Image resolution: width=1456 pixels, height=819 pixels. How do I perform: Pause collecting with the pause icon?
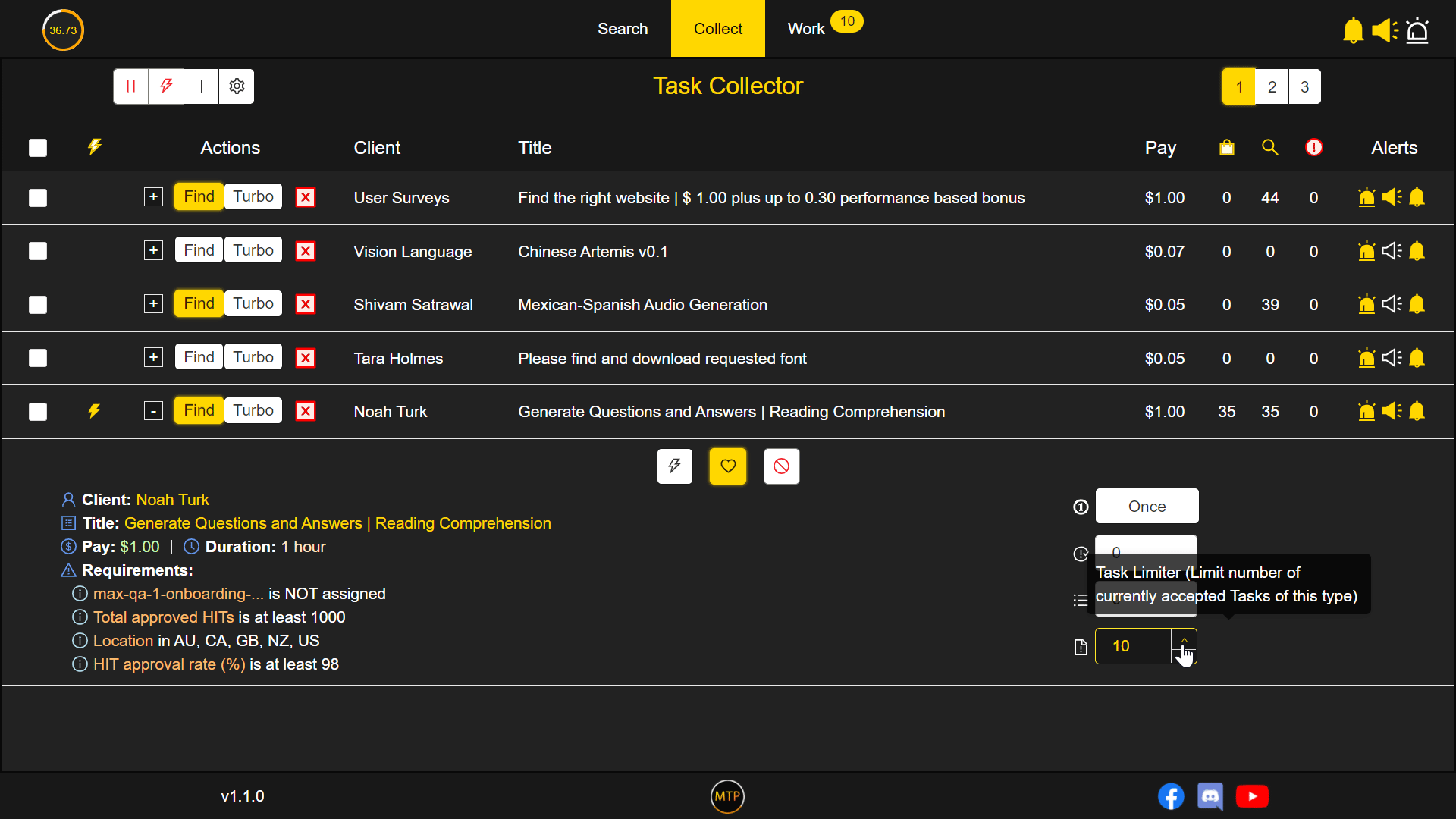[x=130, y=86]
